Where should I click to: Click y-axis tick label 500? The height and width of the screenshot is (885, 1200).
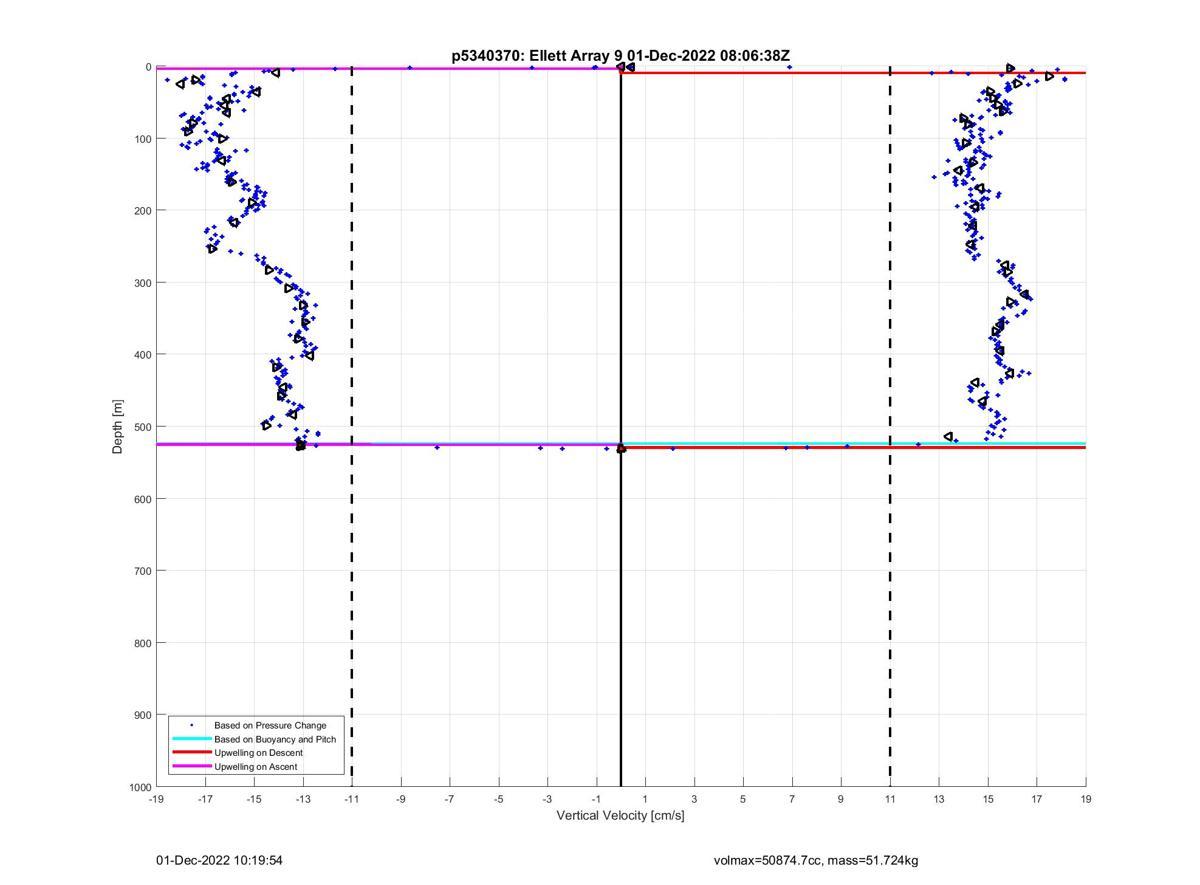pyautogui.click(x=142, y=427)
